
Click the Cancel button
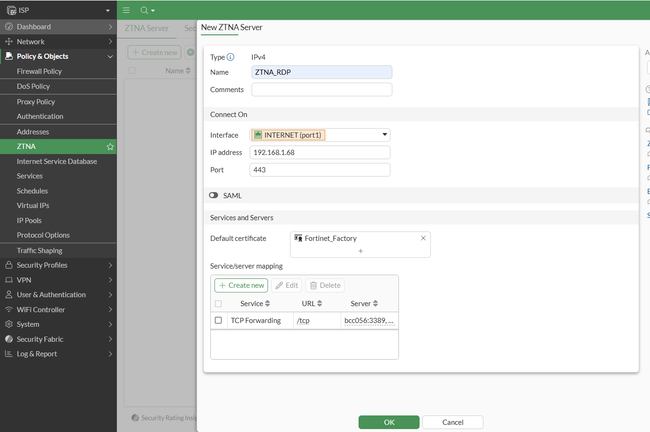pyautogui.click(x=453, y=422)
